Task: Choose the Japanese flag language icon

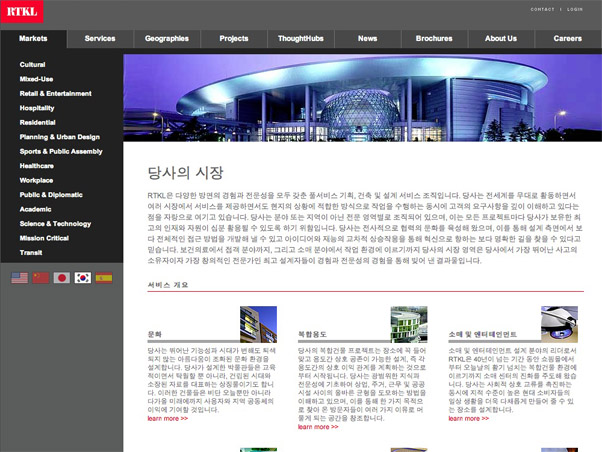Action: pos(62,278)
